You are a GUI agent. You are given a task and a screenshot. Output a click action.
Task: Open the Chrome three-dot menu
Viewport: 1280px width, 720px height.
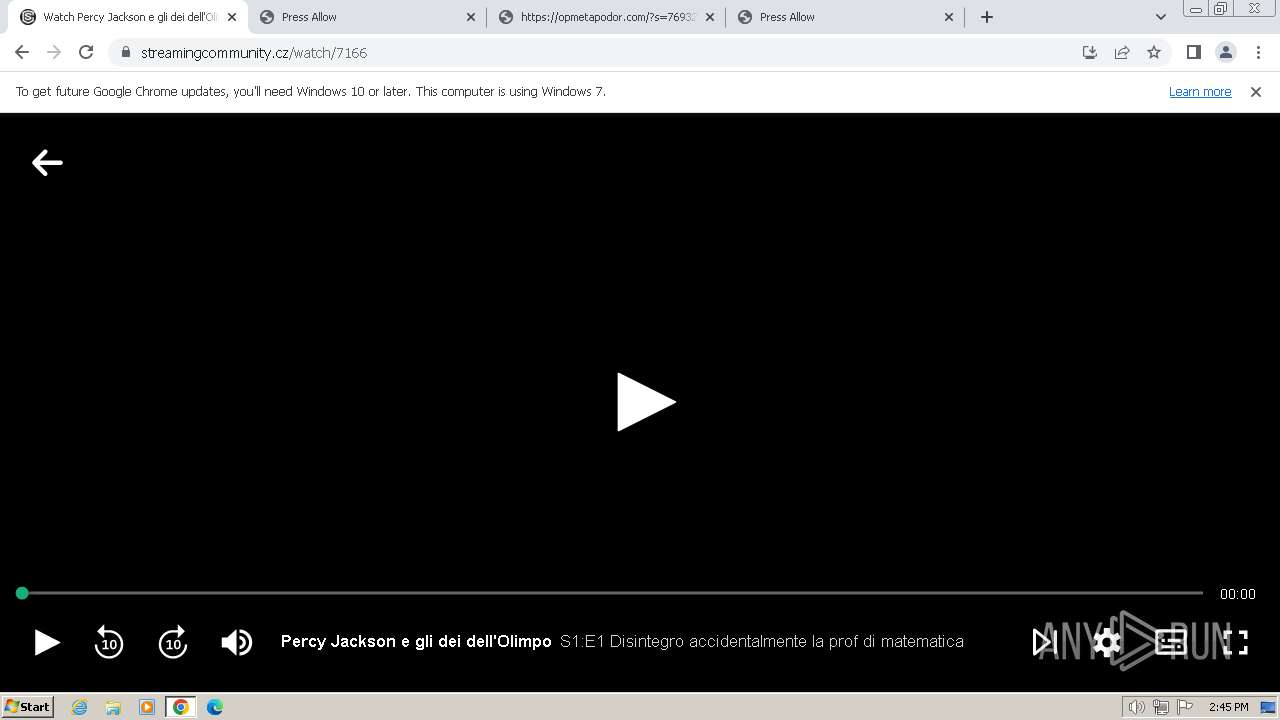click(x=1258, y=52)
